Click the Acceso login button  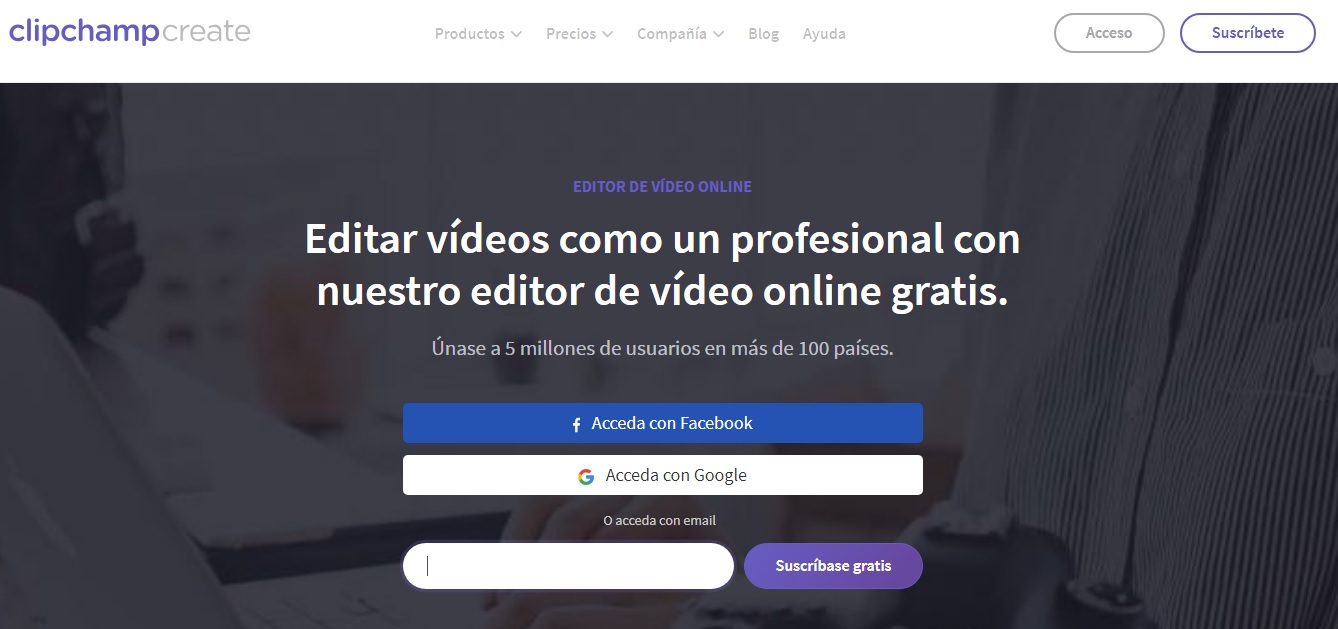click(x=1109, y=33)
